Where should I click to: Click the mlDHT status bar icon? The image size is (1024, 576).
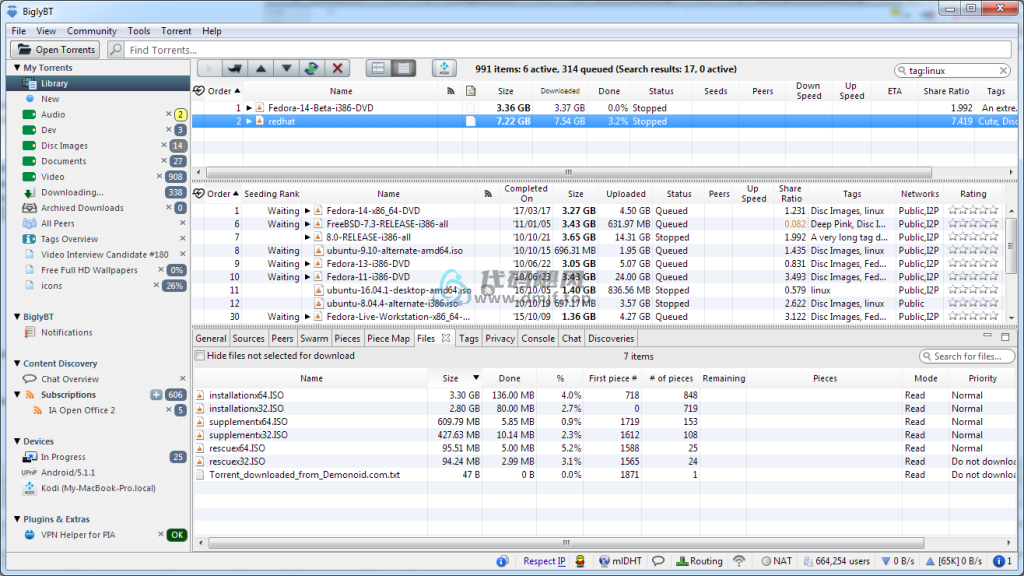[x=620, y=561]
